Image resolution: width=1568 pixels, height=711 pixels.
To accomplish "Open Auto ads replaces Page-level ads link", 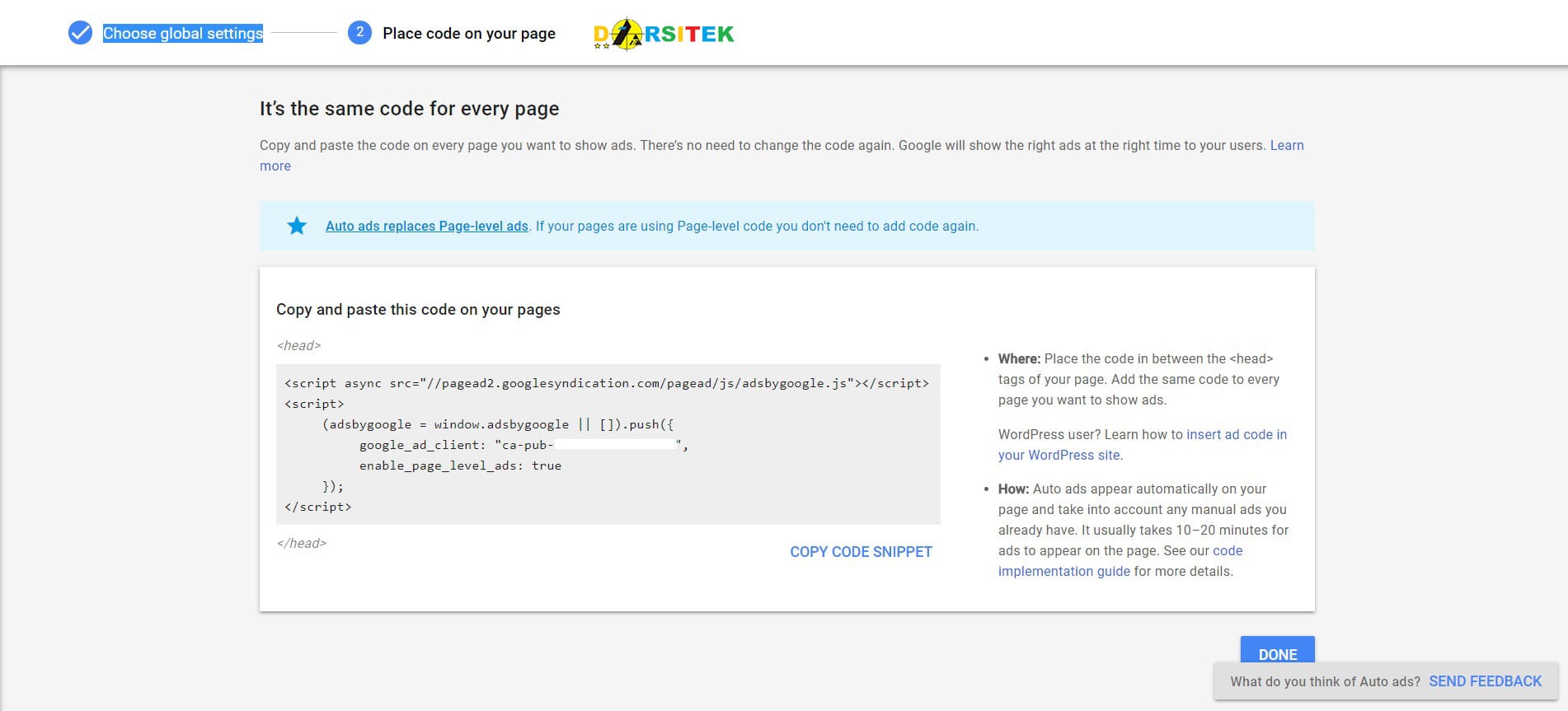I will 427,226.
